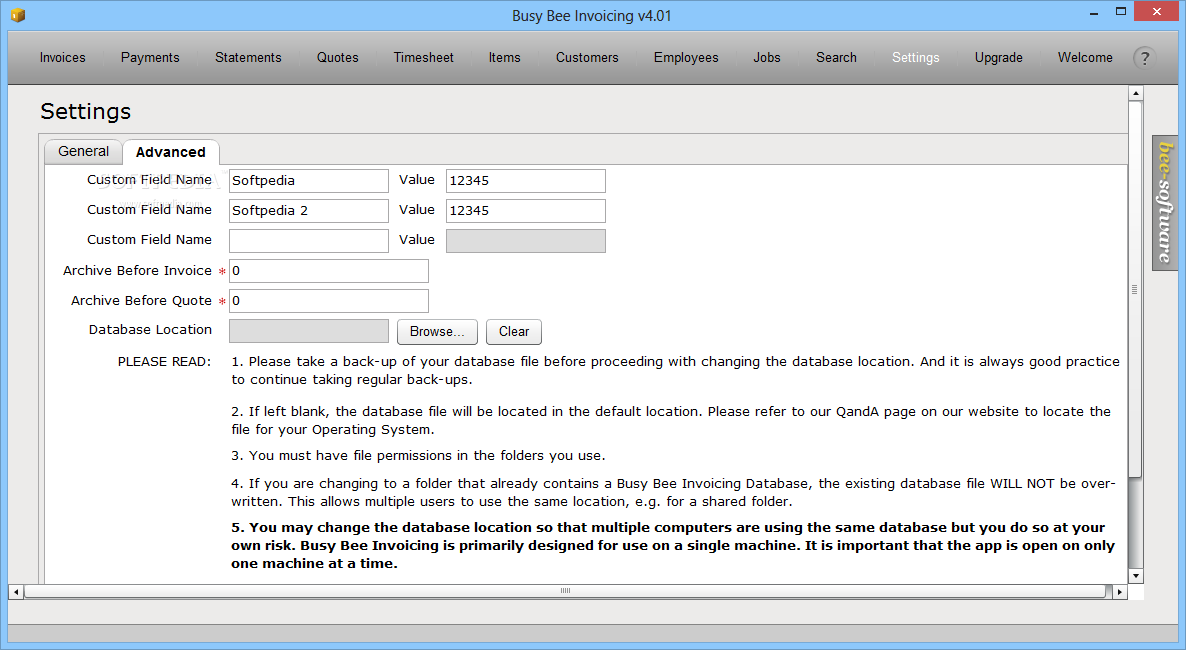Switch to the Quotes section

337,58
